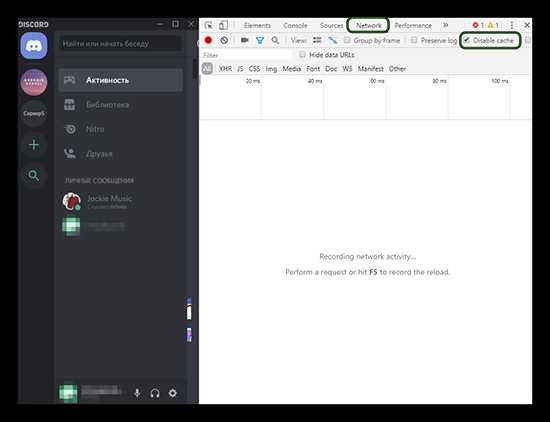The height and width of the screenshot is (422, 550).
Task: Filter requests by Other
Action: 397,69
